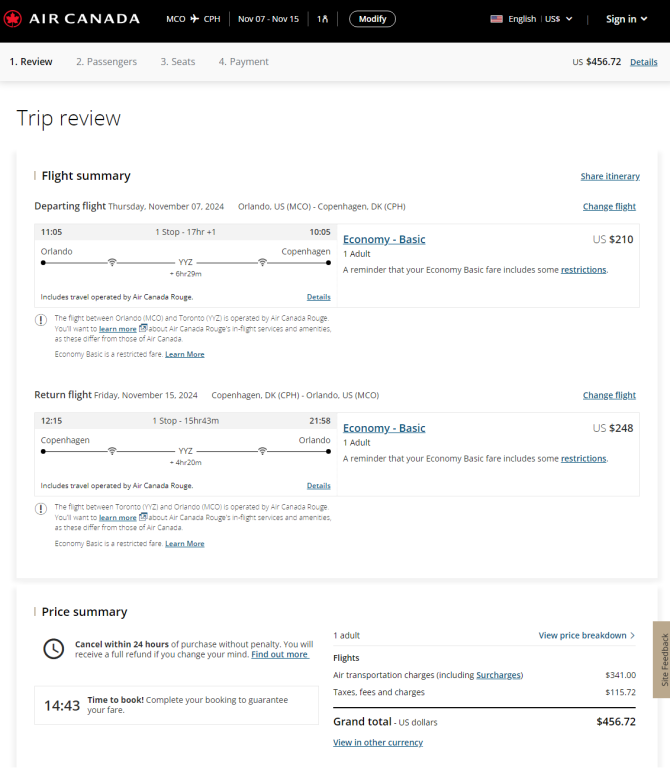Open the Share itinerary link
The height and width of the screenshot is (768, 670).
610,176
